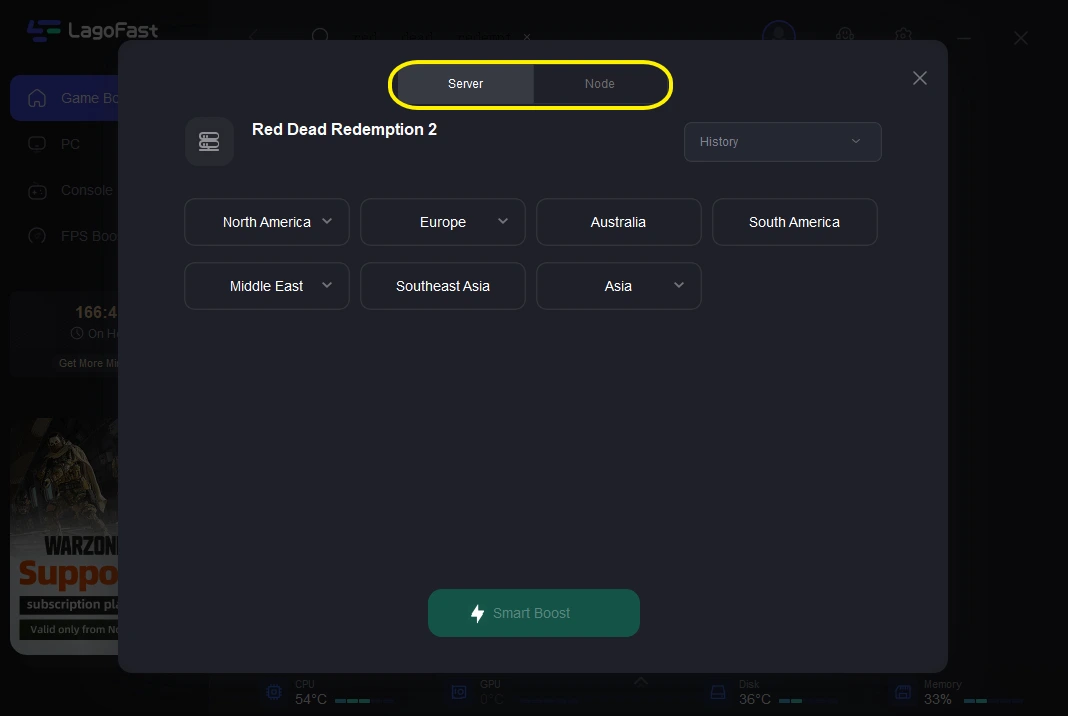Image resolution: width=1068 pixels, height=716 pixels.
Task: Click the CPU temperature 54°C reading
Action: [x=311, y=699]
